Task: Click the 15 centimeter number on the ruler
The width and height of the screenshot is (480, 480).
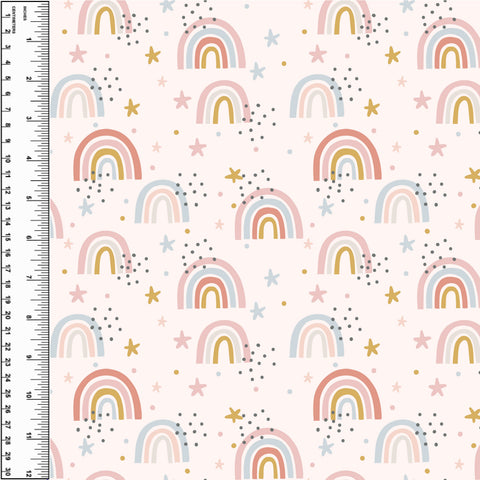Action: click(8, 238)
